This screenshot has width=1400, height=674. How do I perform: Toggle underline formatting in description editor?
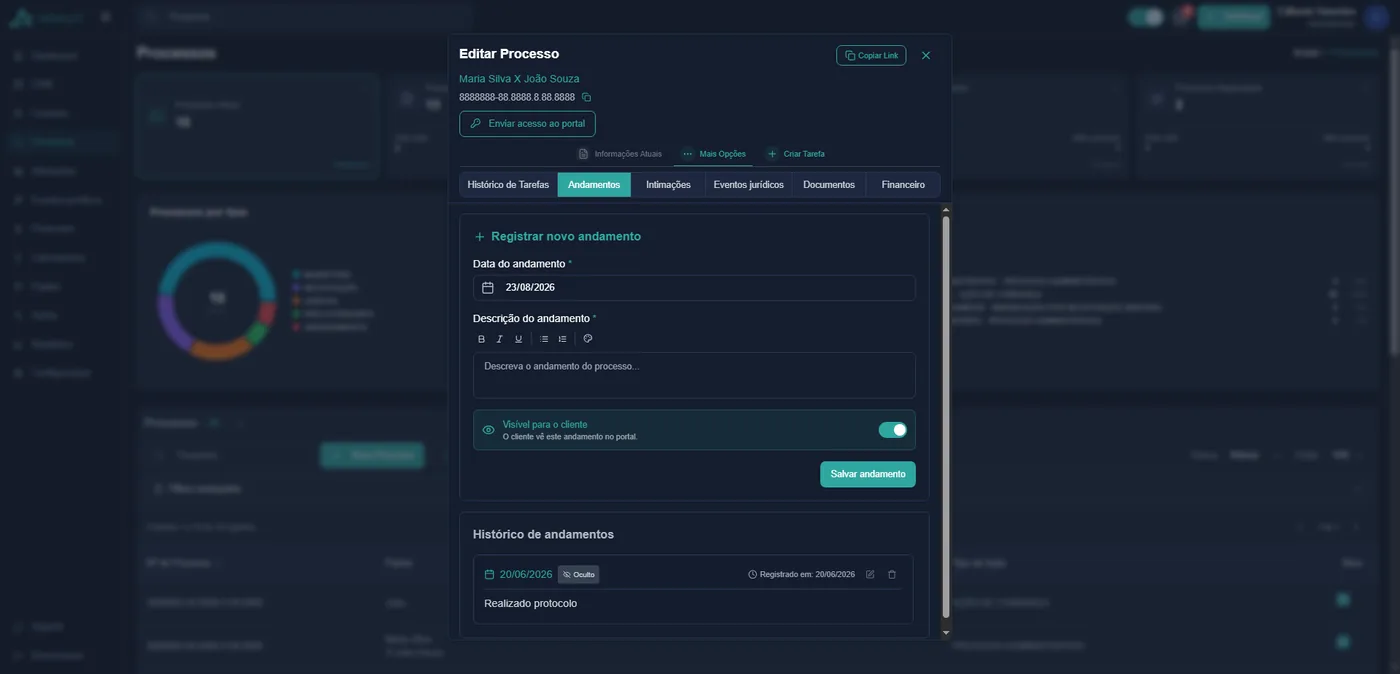pyautogui.click(x=518, y=339)
